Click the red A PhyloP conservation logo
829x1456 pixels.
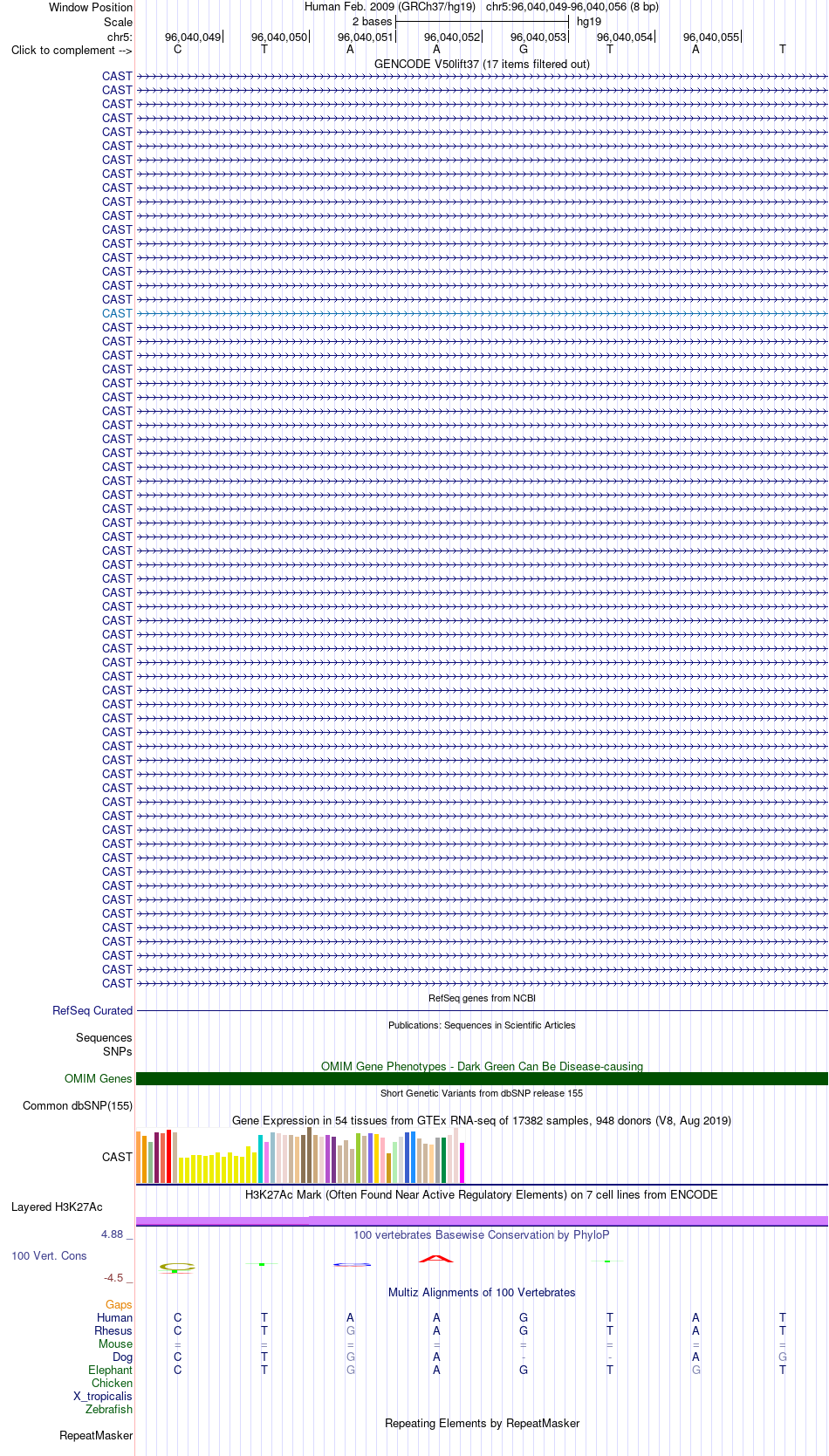pos(436,1258)
